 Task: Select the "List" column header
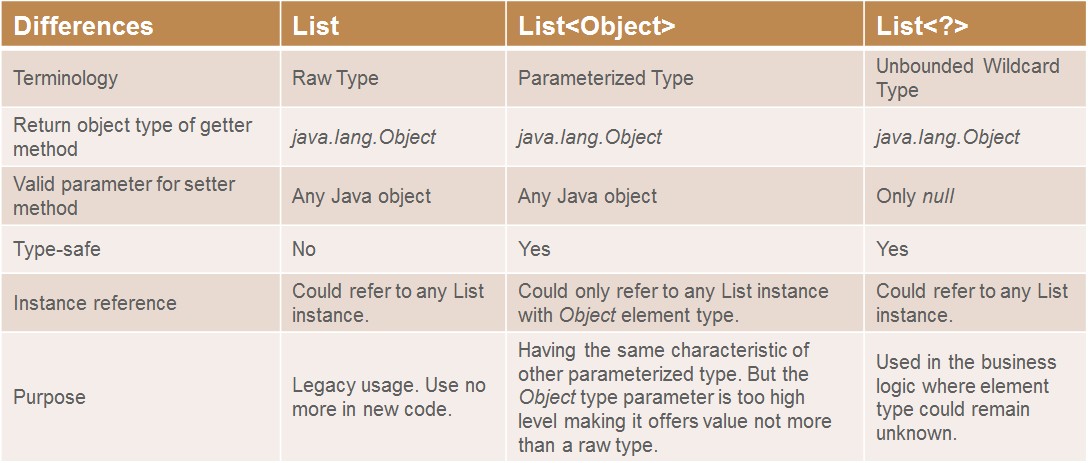(316, 26)
